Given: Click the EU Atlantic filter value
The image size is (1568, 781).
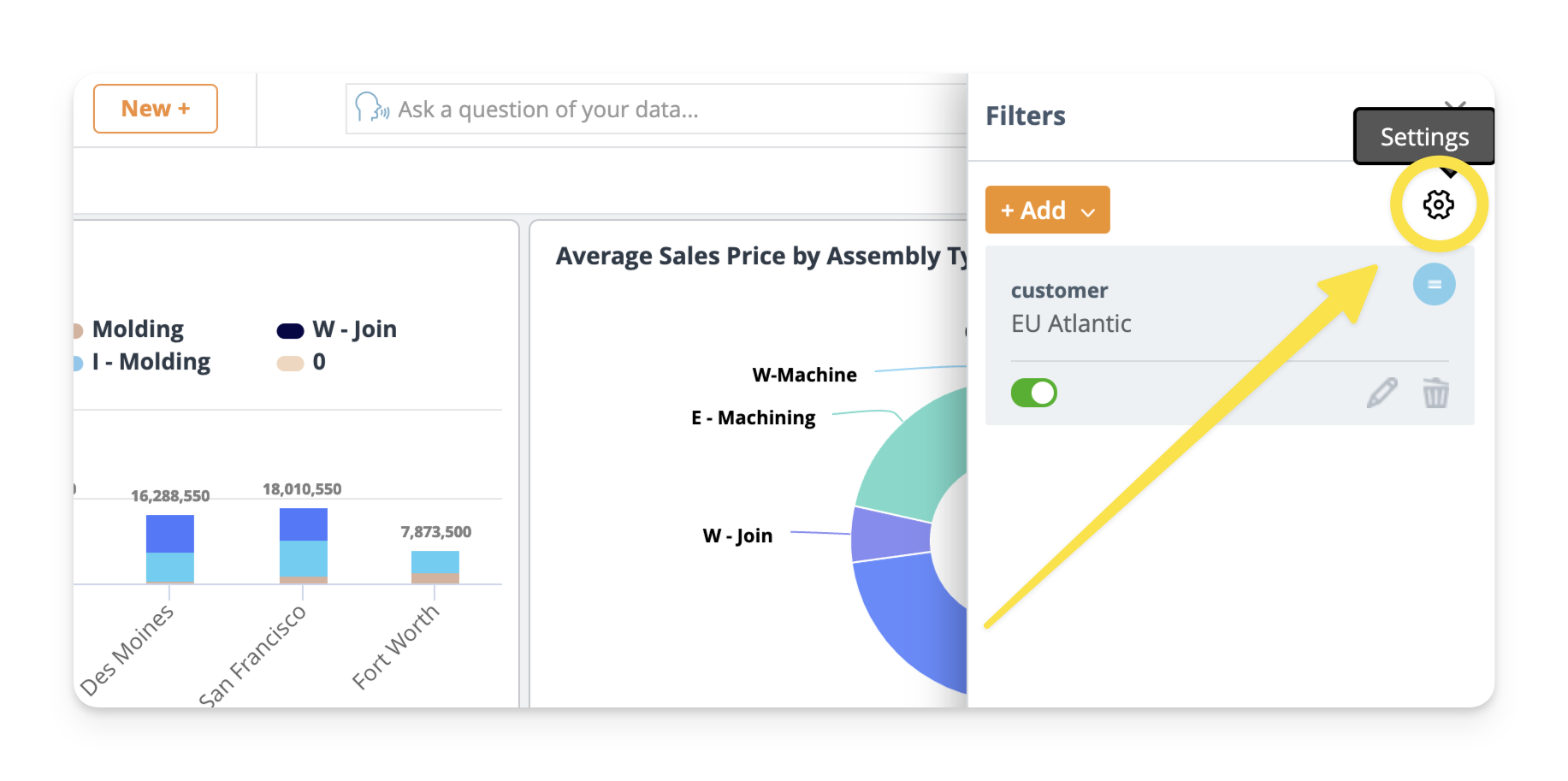Looking at the screenshot, I should pos(1071,323).
